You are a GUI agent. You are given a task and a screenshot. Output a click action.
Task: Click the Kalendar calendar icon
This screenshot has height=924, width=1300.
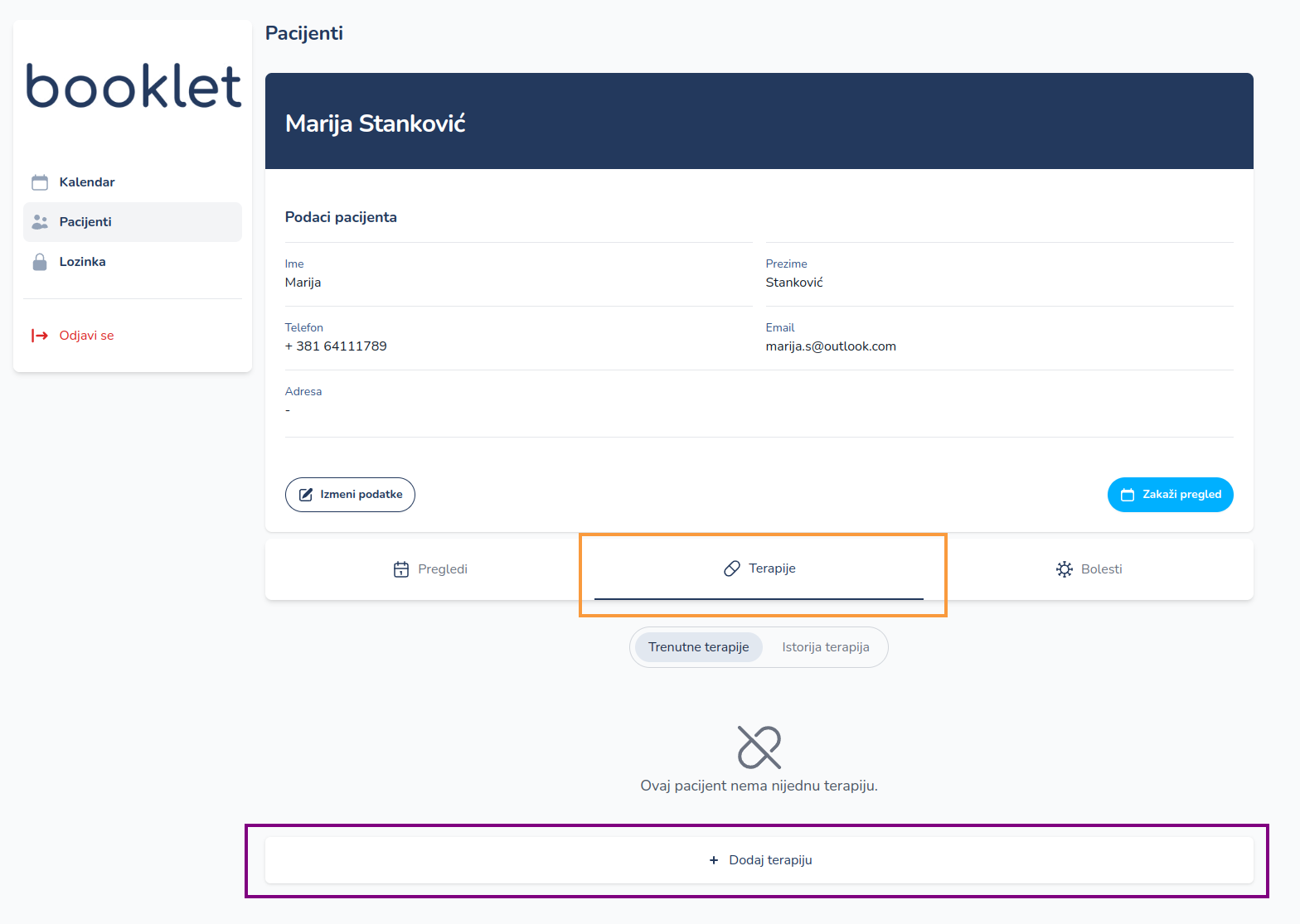(40, 182)
